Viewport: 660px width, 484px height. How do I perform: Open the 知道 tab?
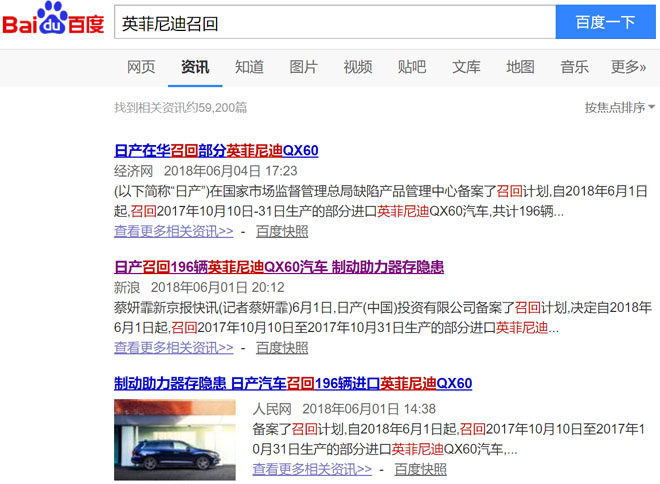coord(249,67)
